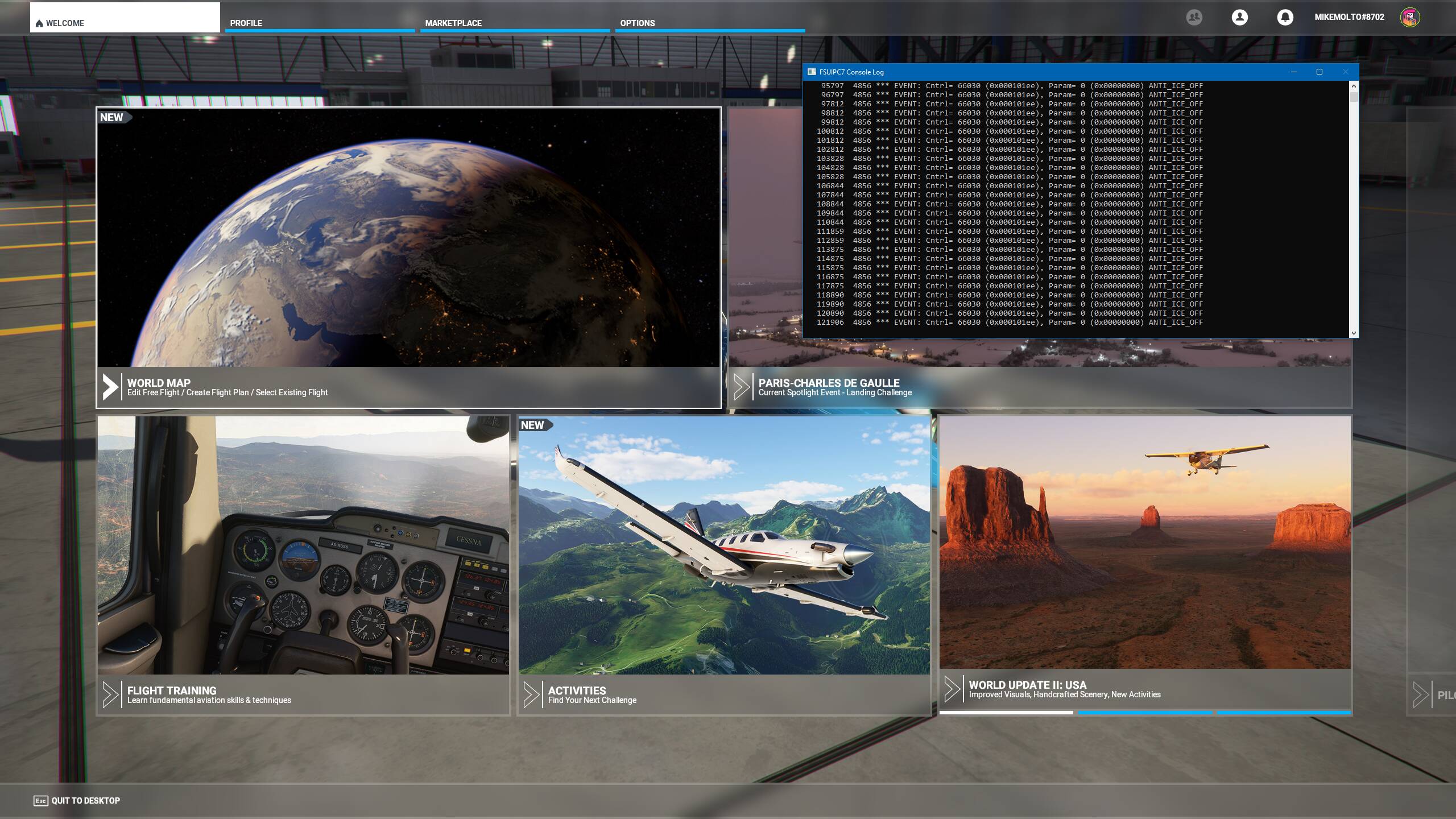Image resolution: width=1456 pixels, height=819 pixels.
Task: Open the World Update II: USA tile
Action: [x=1144, y=546]
